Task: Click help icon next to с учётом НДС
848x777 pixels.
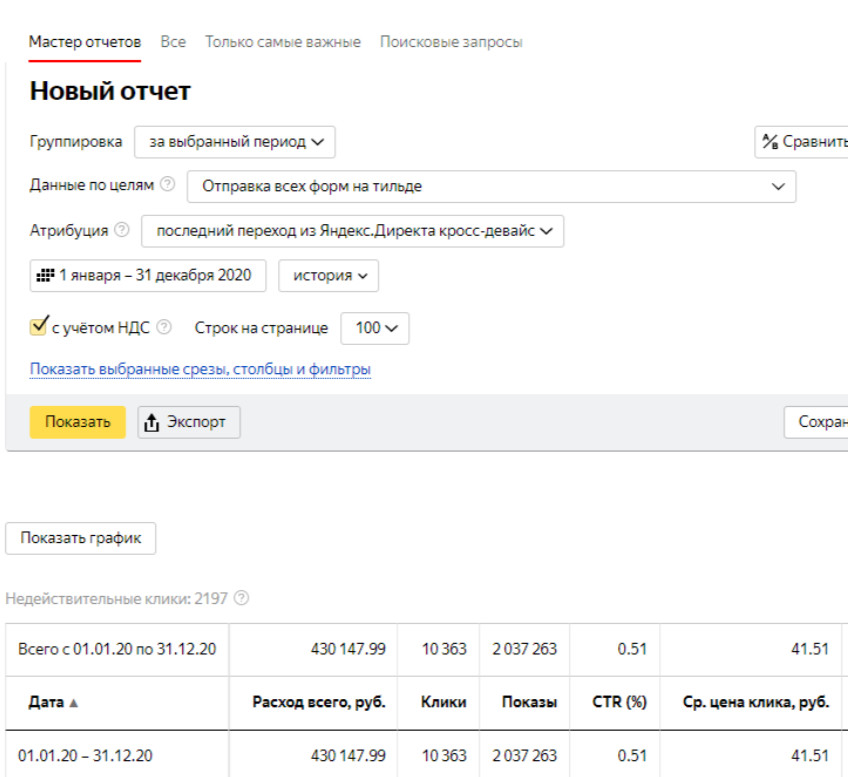Action: click(x=164, y=327)
